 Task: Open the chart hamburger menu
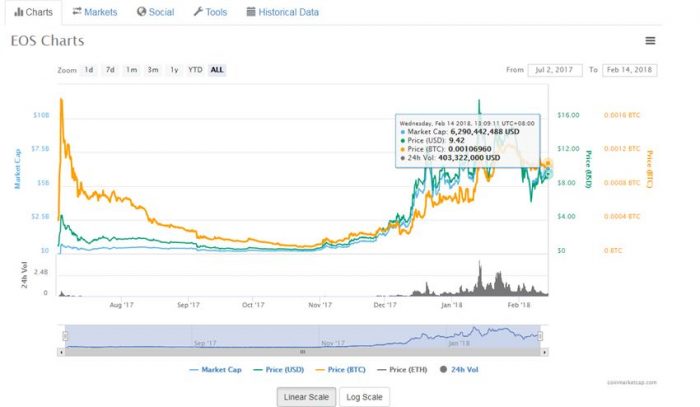pos(650,41)
